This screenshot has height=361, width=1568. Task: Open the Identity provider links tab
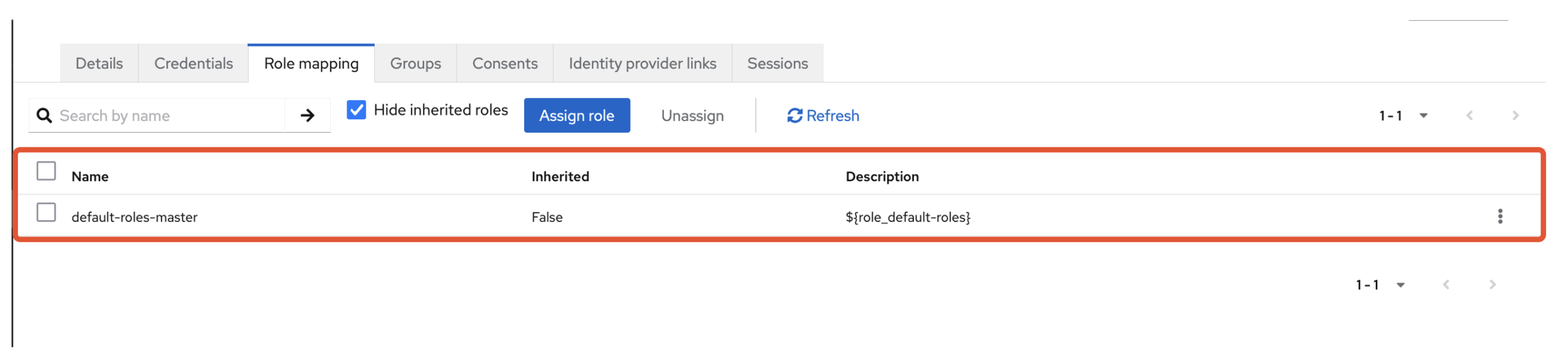click(642, 64)
